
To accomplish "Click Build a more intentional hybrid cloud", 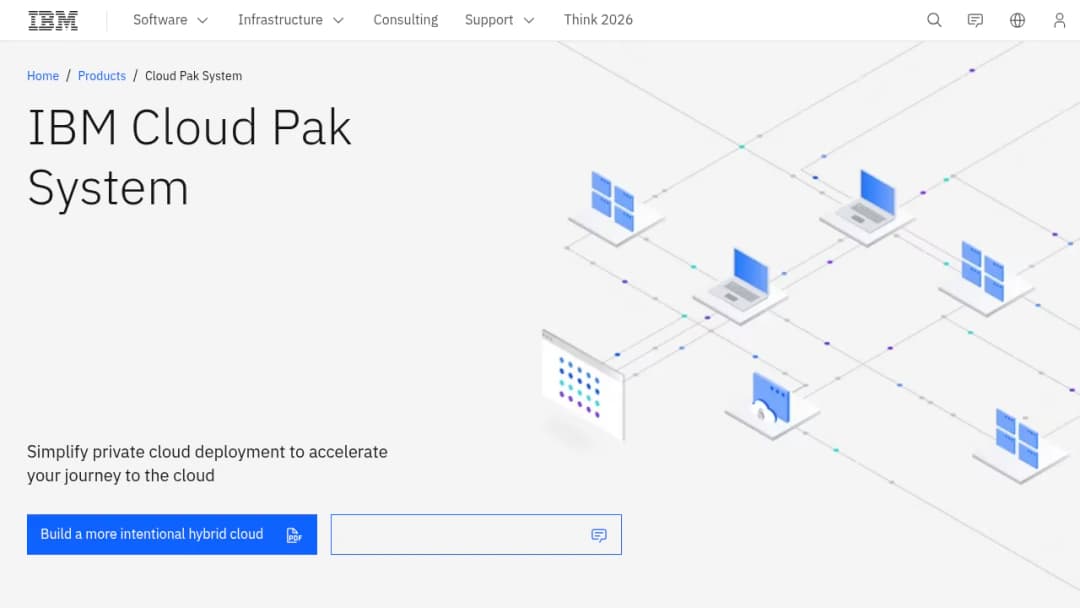I will click(172, 534).
